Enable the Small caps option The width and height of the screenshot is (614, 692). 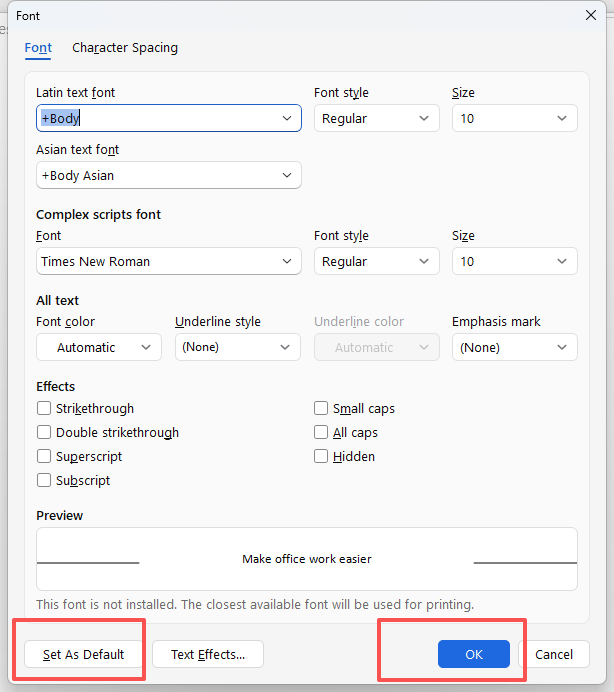click(x=321, y=408)
